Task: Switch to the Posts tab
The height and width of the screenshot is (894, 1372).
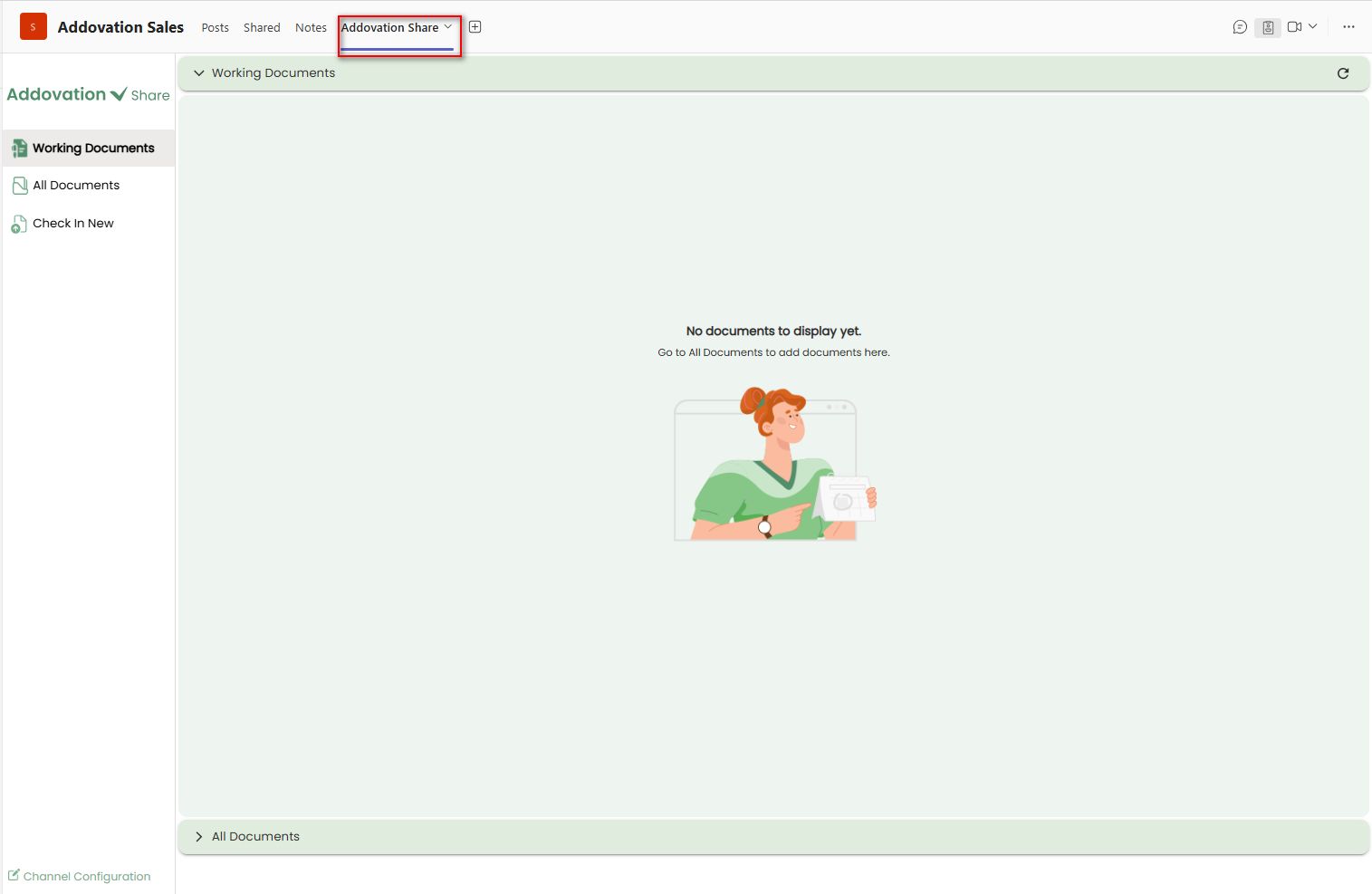Action: (216, 28)
